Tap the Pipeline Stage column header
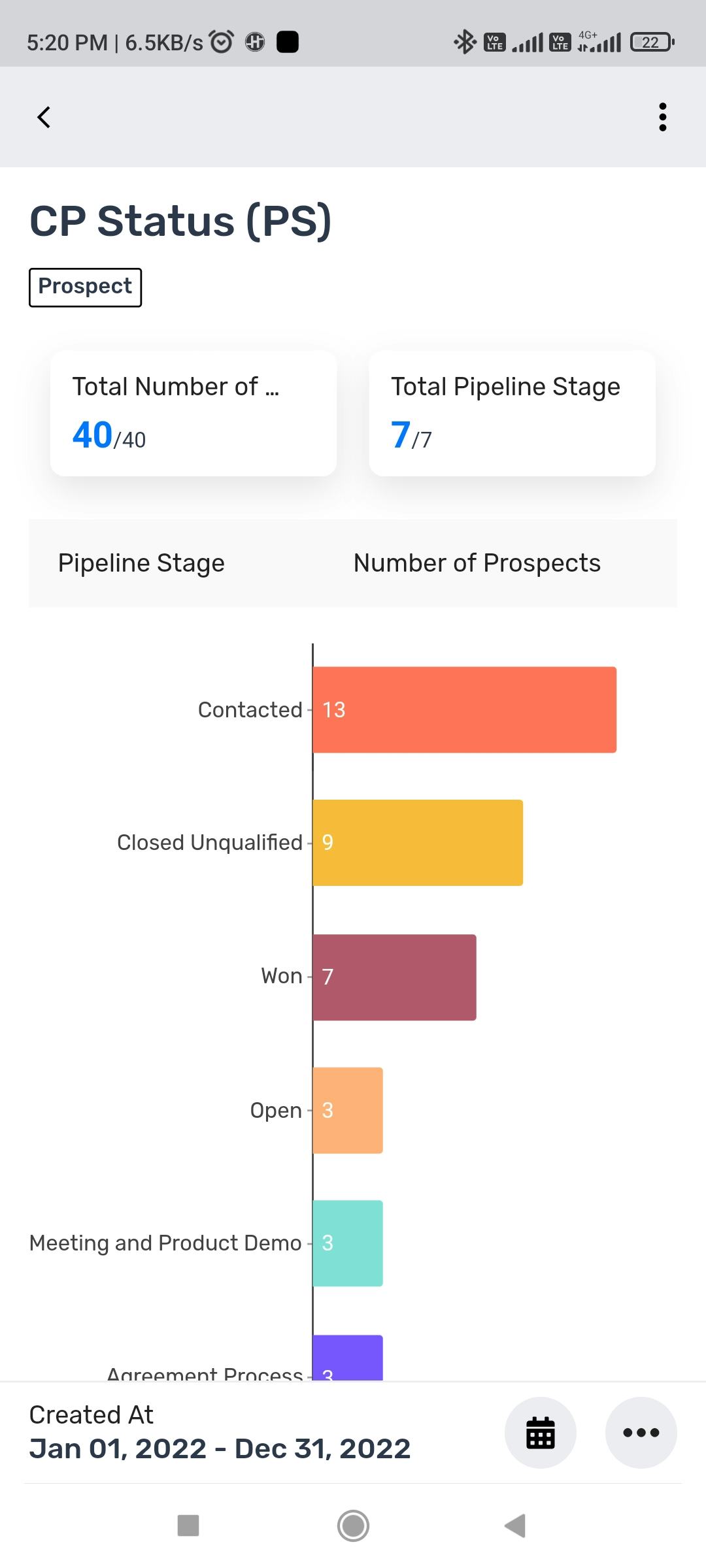Image resolution: width=706 pixels, height=1568 pixels. point(141,563)
